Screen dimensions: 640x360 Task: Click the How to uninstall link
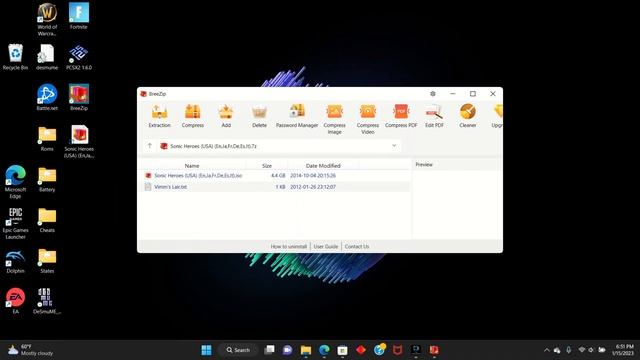pos(289,247)
